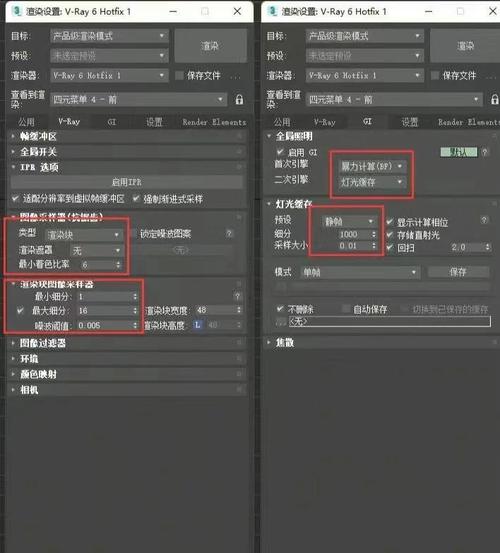
Task: Toggle 显示计算相位 checkbox
Action: [x=390, y=222]
